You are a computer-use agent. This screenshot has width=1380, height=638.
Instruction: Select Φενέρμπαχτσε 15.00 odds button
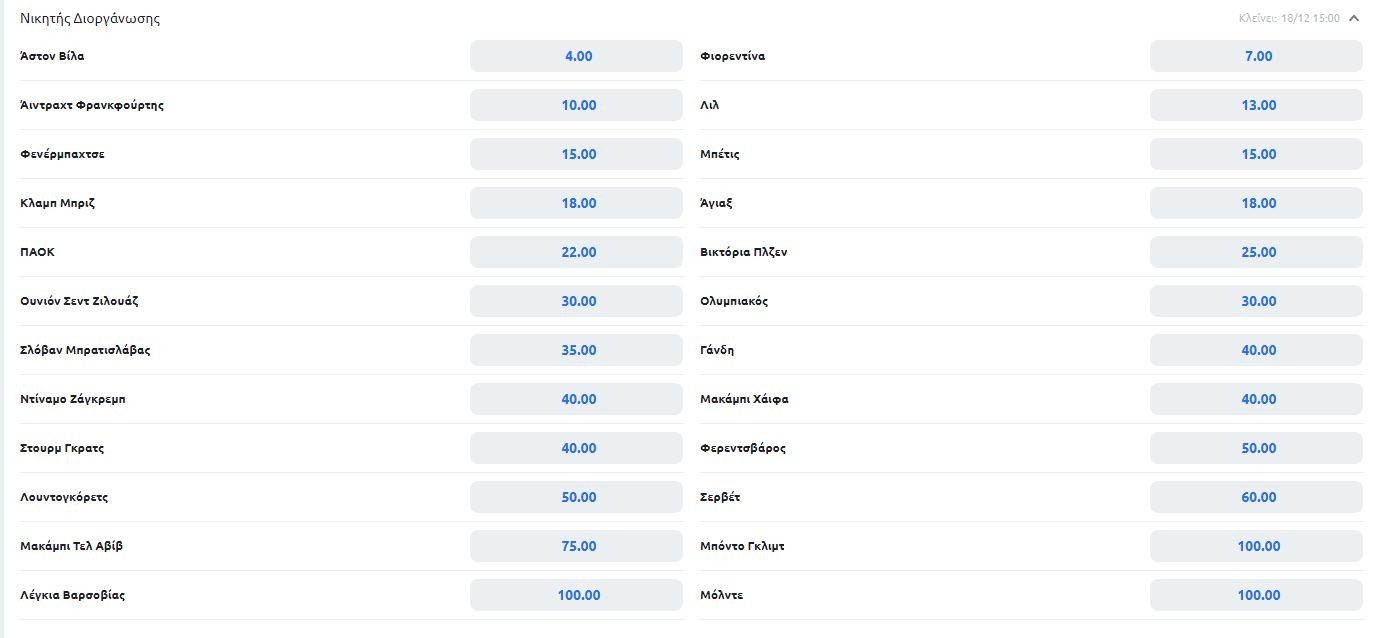577,154
